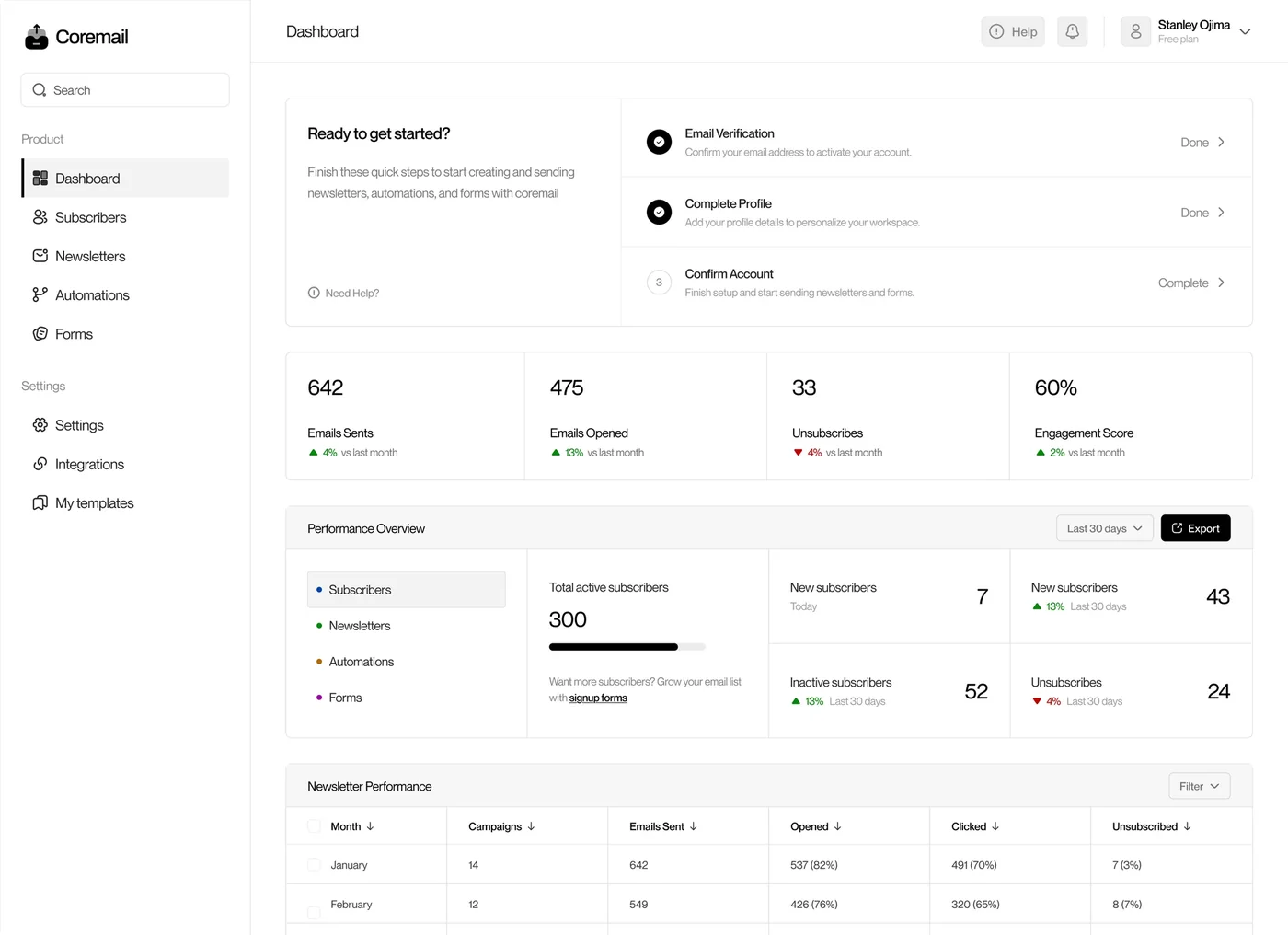
Task: Click the Automations branch icon
Action: pyautogui.click(x=40, y=294)
